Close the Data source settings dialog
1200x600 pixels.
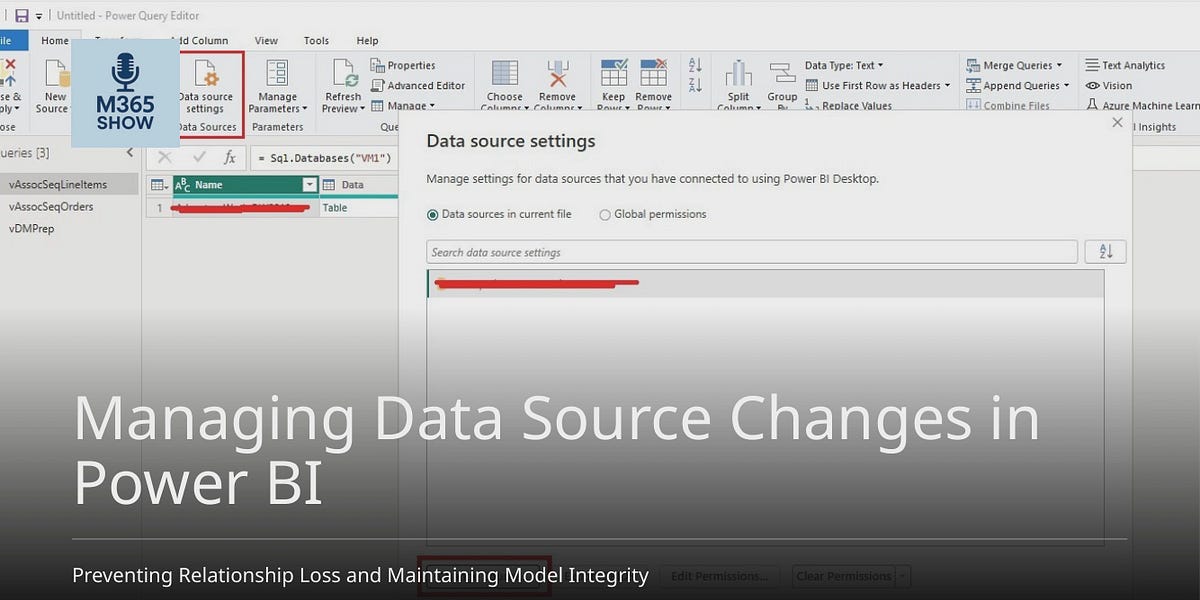click(x=1117, y=122)
